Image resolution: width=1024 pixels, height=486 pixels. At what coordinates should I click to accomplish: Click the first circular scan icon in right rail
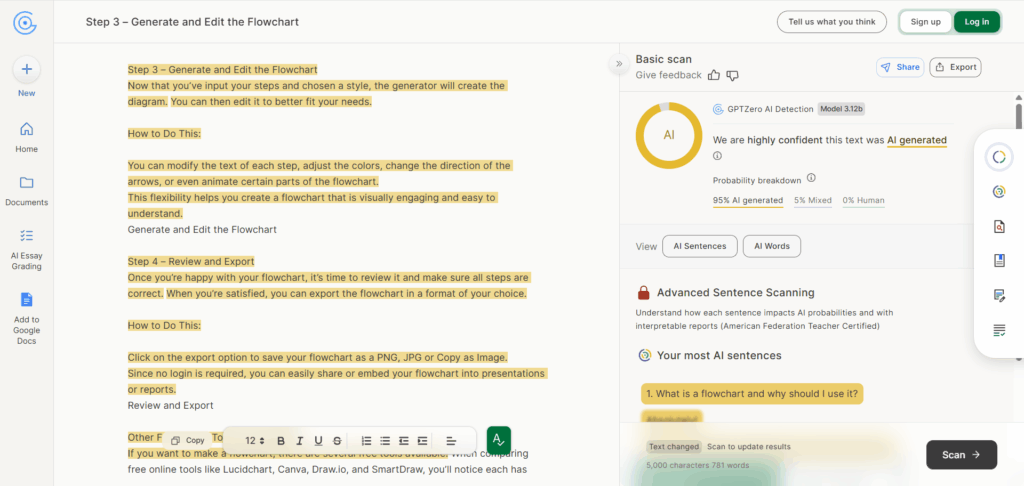pyautogui.click(x=999, y=157)
